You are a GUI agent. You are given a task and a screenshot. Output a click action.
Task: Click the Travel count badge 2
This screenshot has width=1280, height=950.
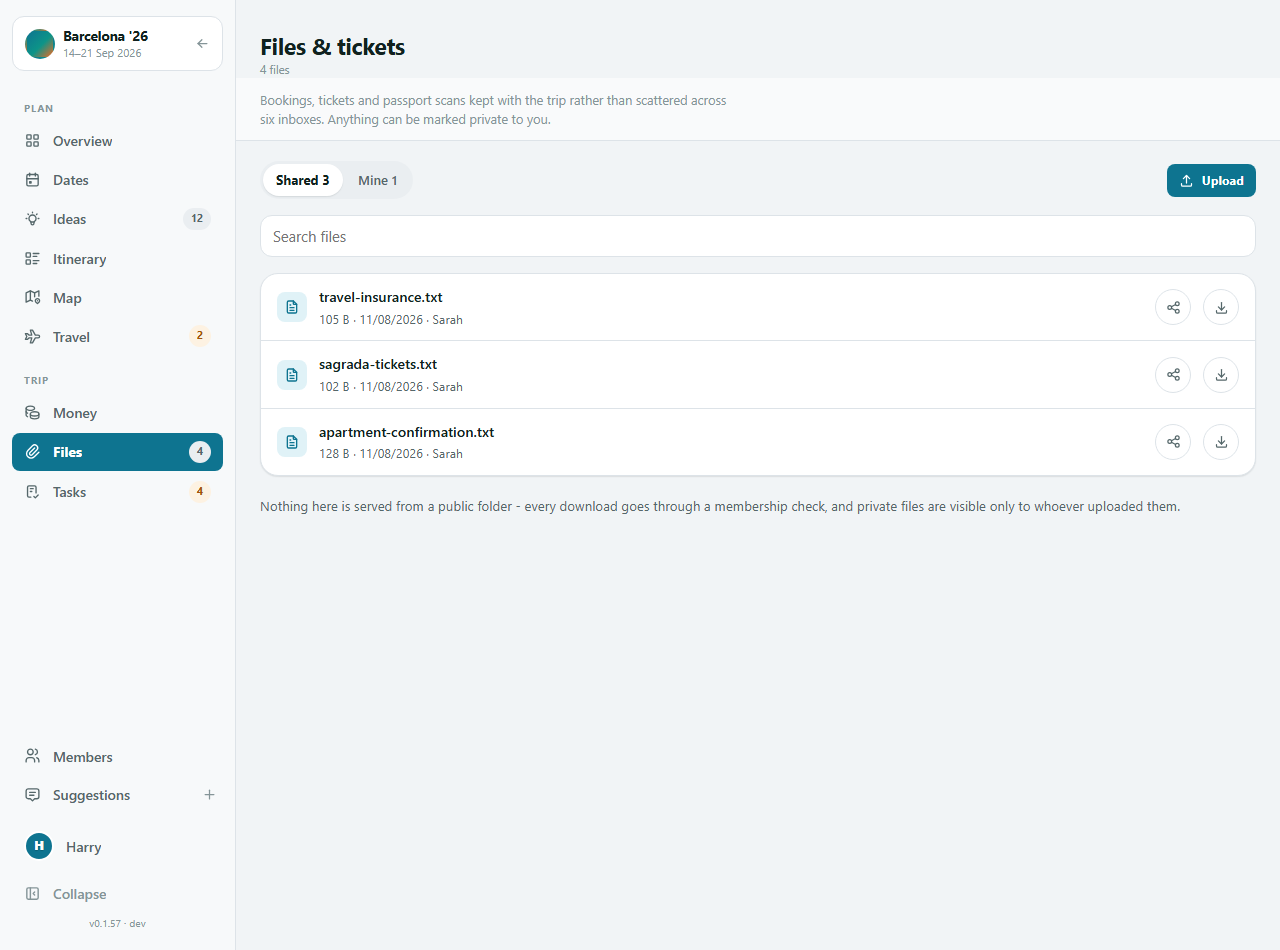coord(200,336)
